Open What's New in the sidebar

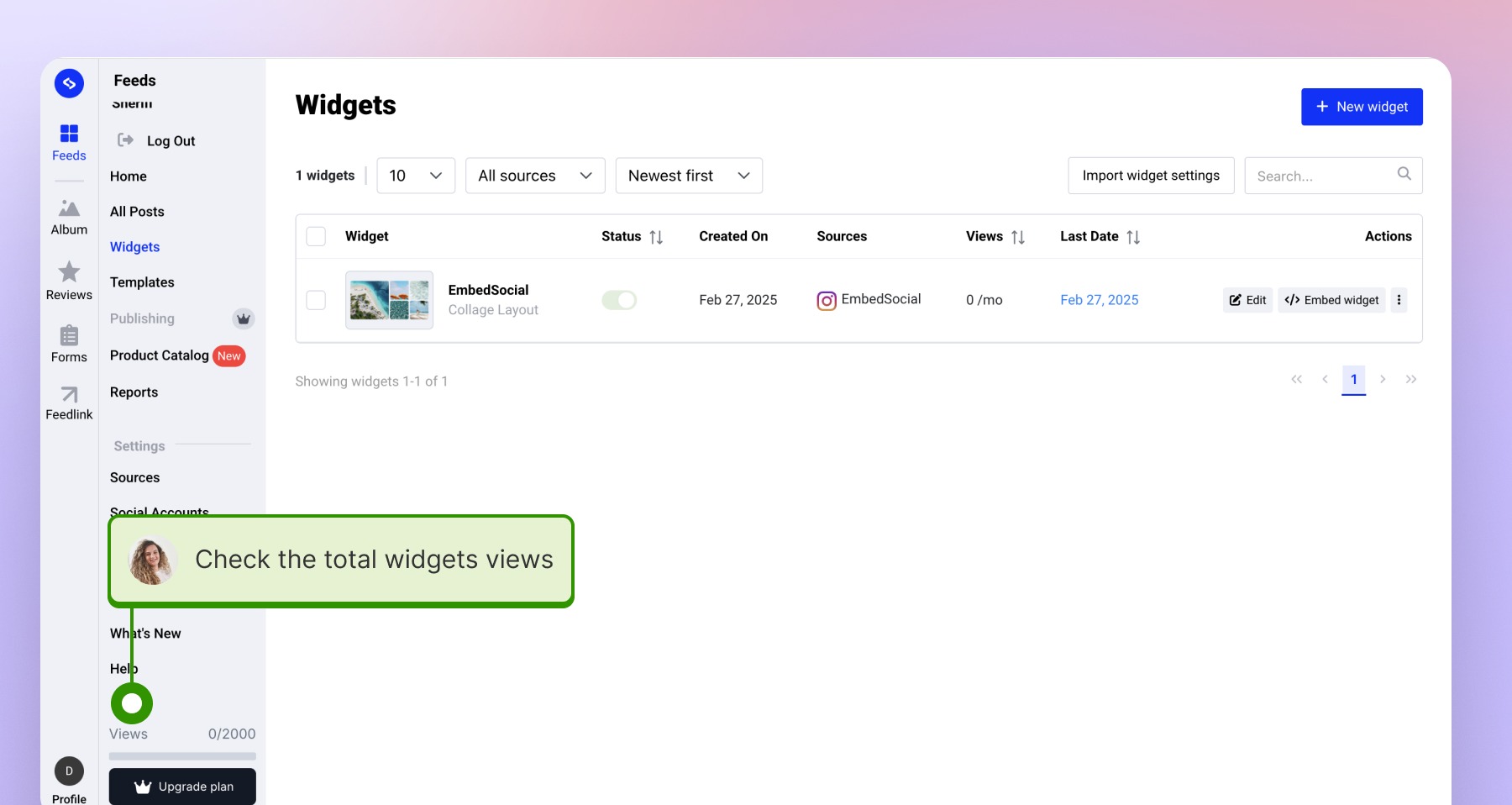(145, 634)
